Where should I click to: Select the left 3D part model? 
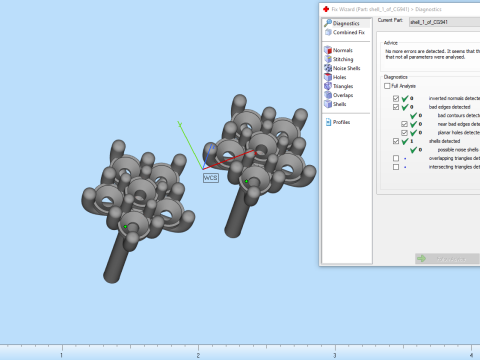(138, 211)
